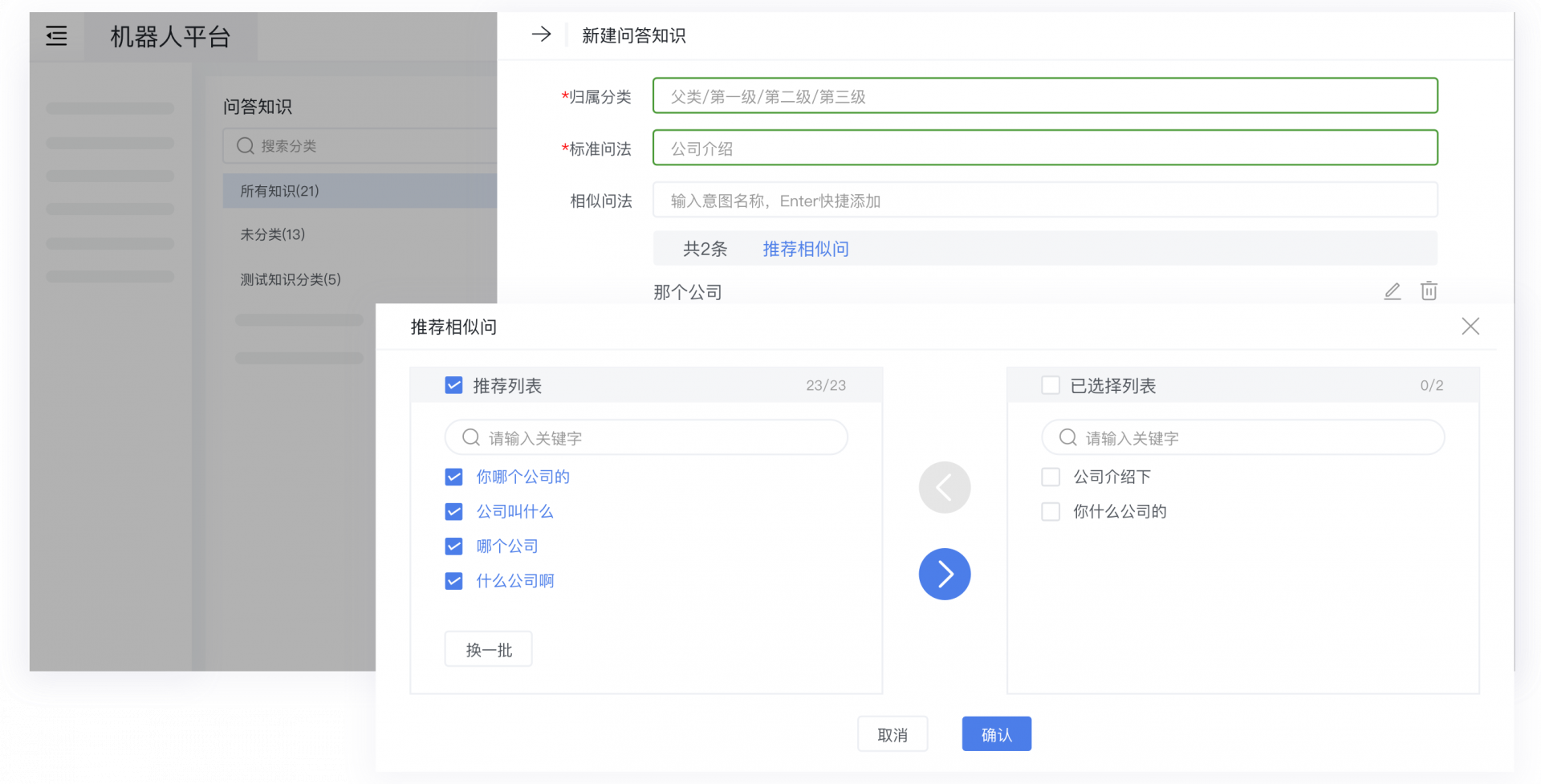Check 你什么公司的 in selected list

(x=1051, y=511)
